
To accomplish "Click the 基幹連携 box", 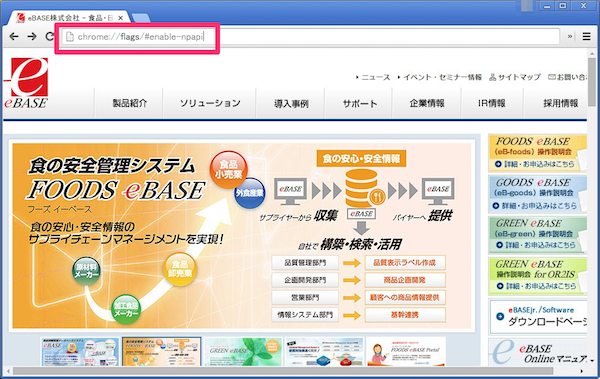I will click(405, 315).
